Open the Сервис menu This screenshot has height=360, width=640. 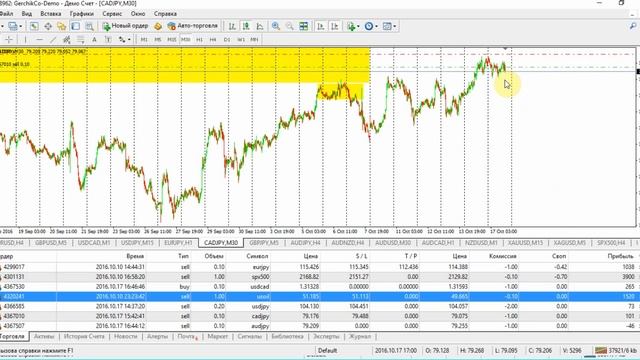(112, 13)
